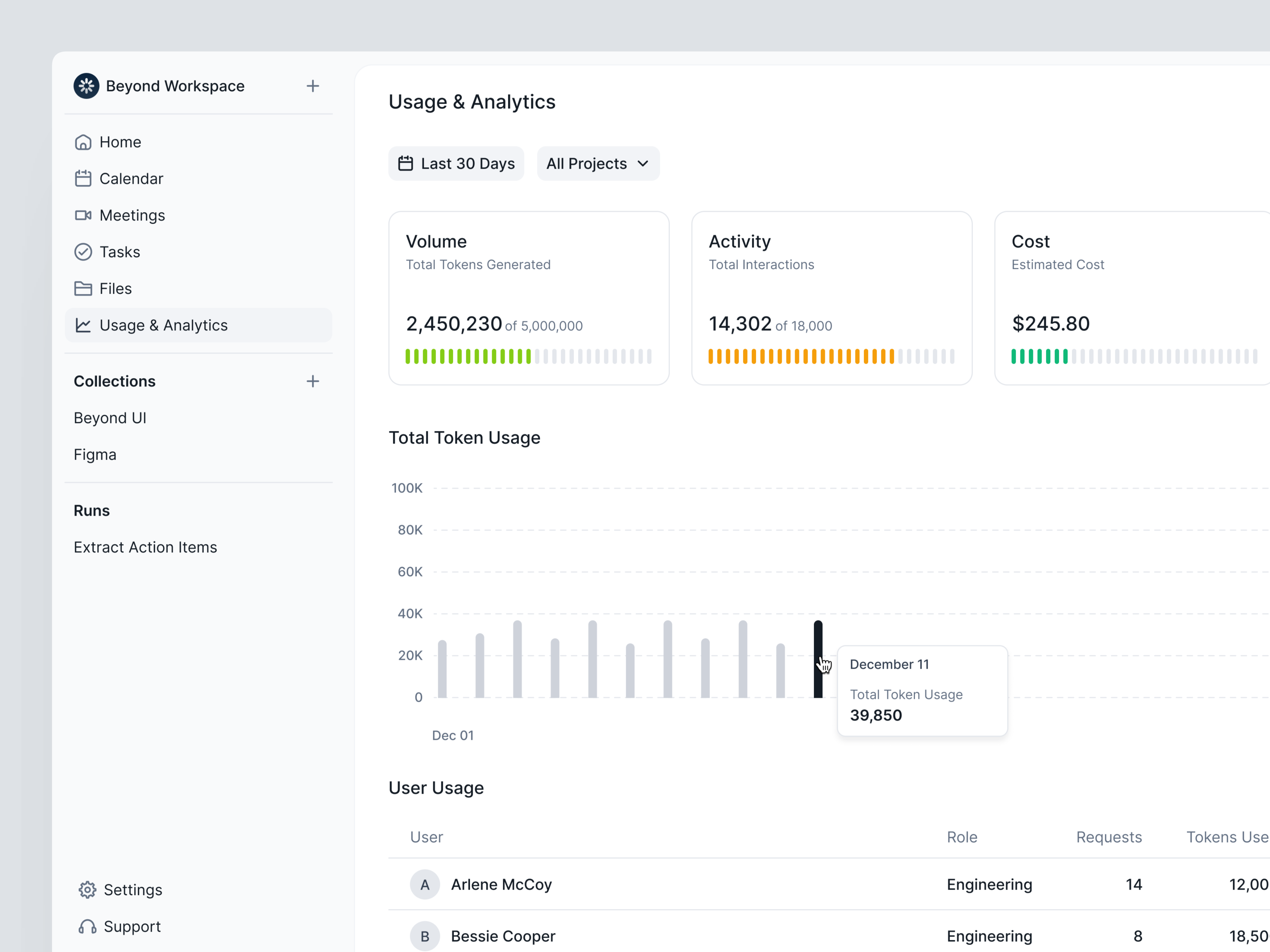Open the Files folder icon

tap(84, 289)
